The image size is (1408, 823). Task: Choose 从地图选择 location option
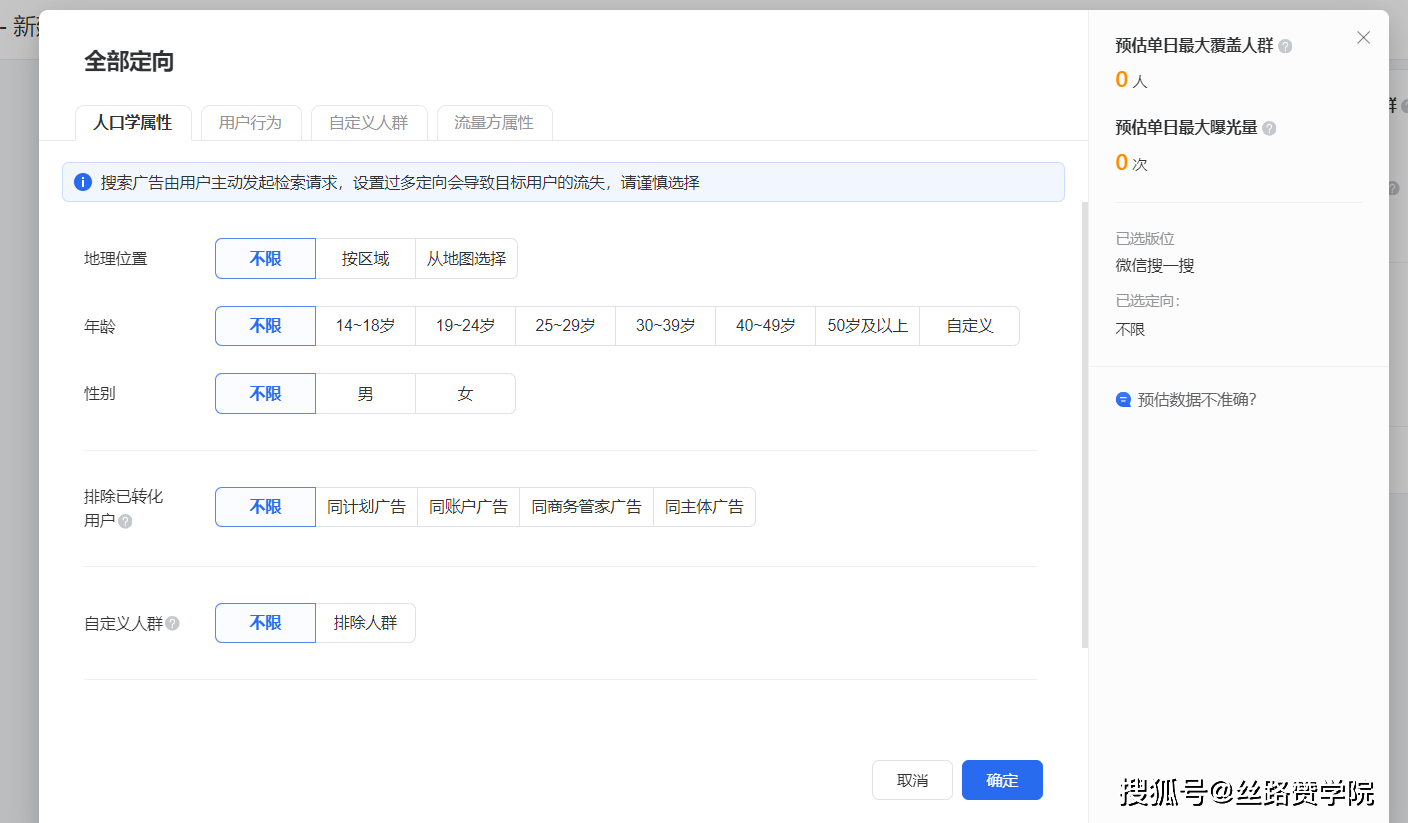pyautogui.click(x=466, y=258)
